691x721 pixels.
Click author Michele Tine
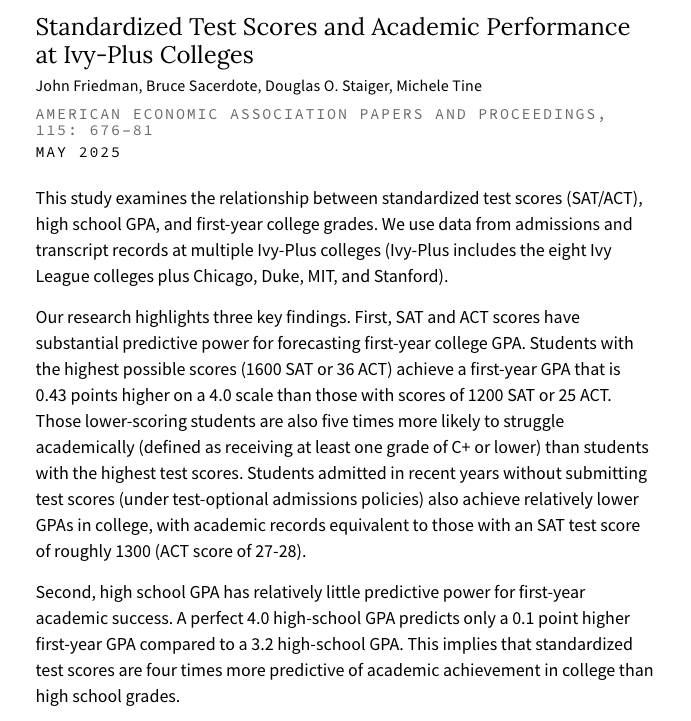point(439,86)
